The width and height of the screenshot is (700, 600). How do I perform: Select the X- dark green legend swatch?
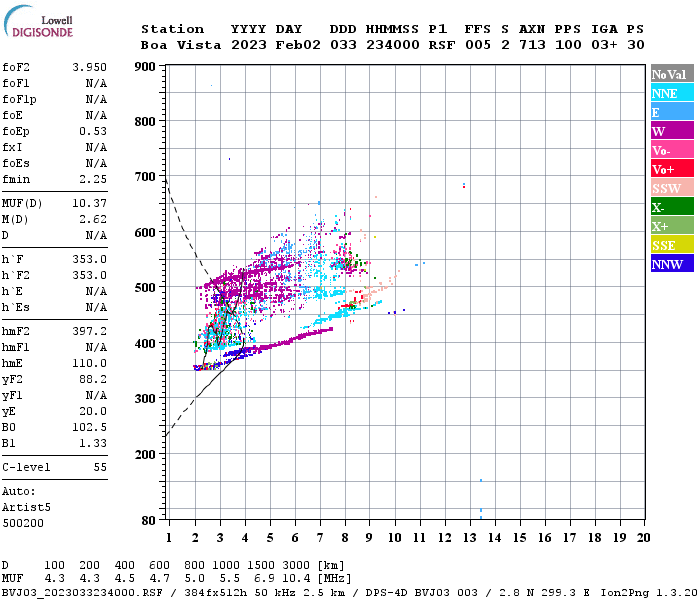pyautogui.click(x=672, y=207)
